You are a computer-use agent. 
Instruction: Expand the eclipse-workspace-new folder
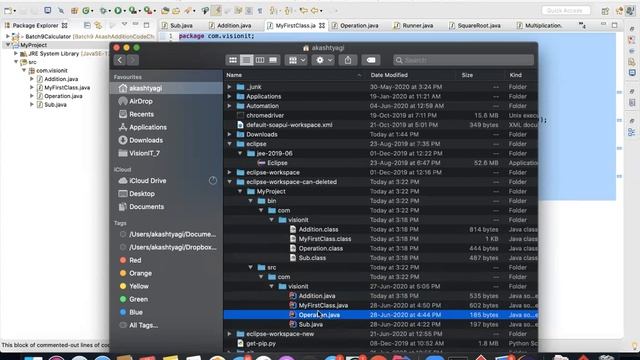pyautogui.click(x=229, y=334)
